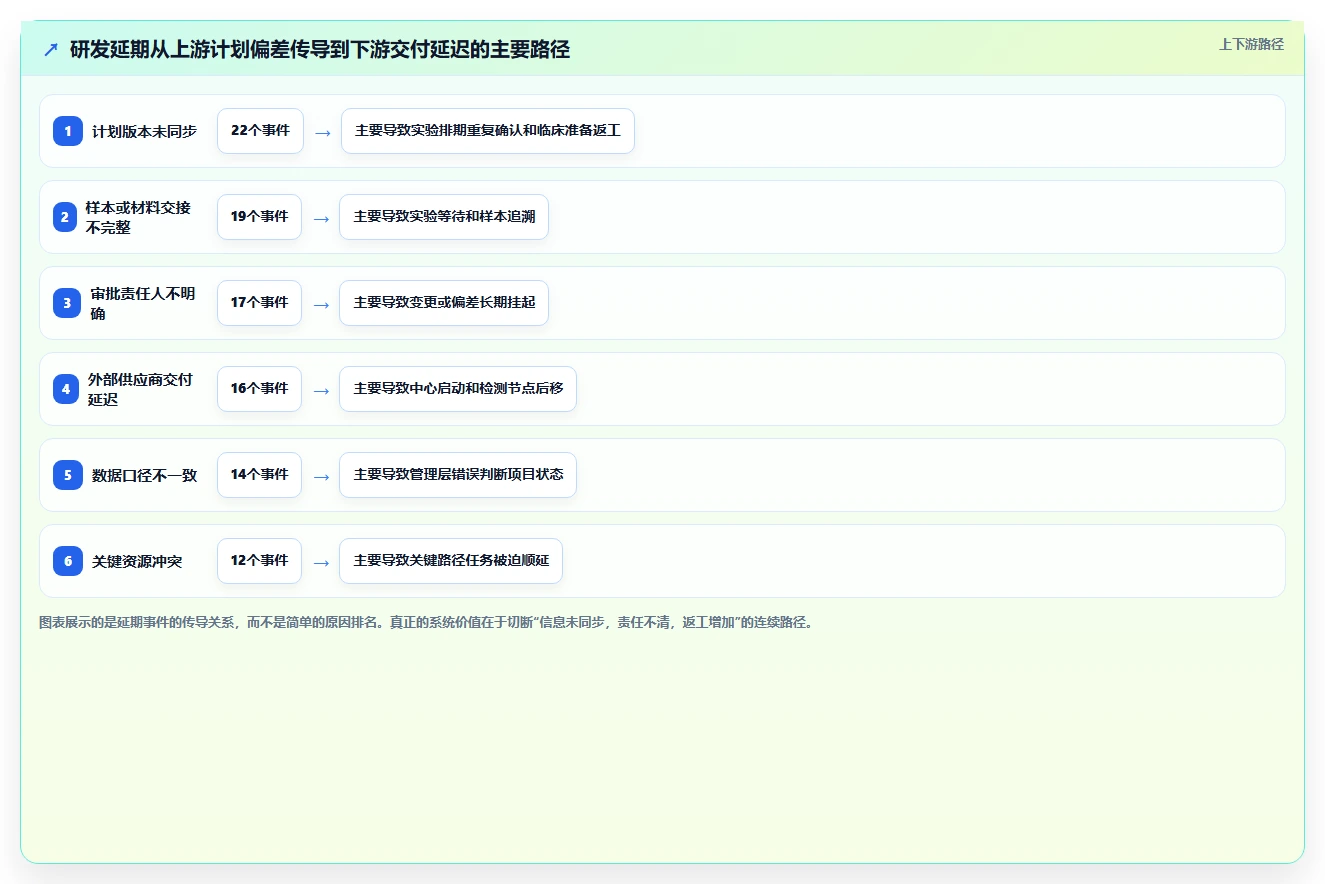Click the arrow after 19个事件
This screenshot has height=884, width=1325.
point(320,218)
